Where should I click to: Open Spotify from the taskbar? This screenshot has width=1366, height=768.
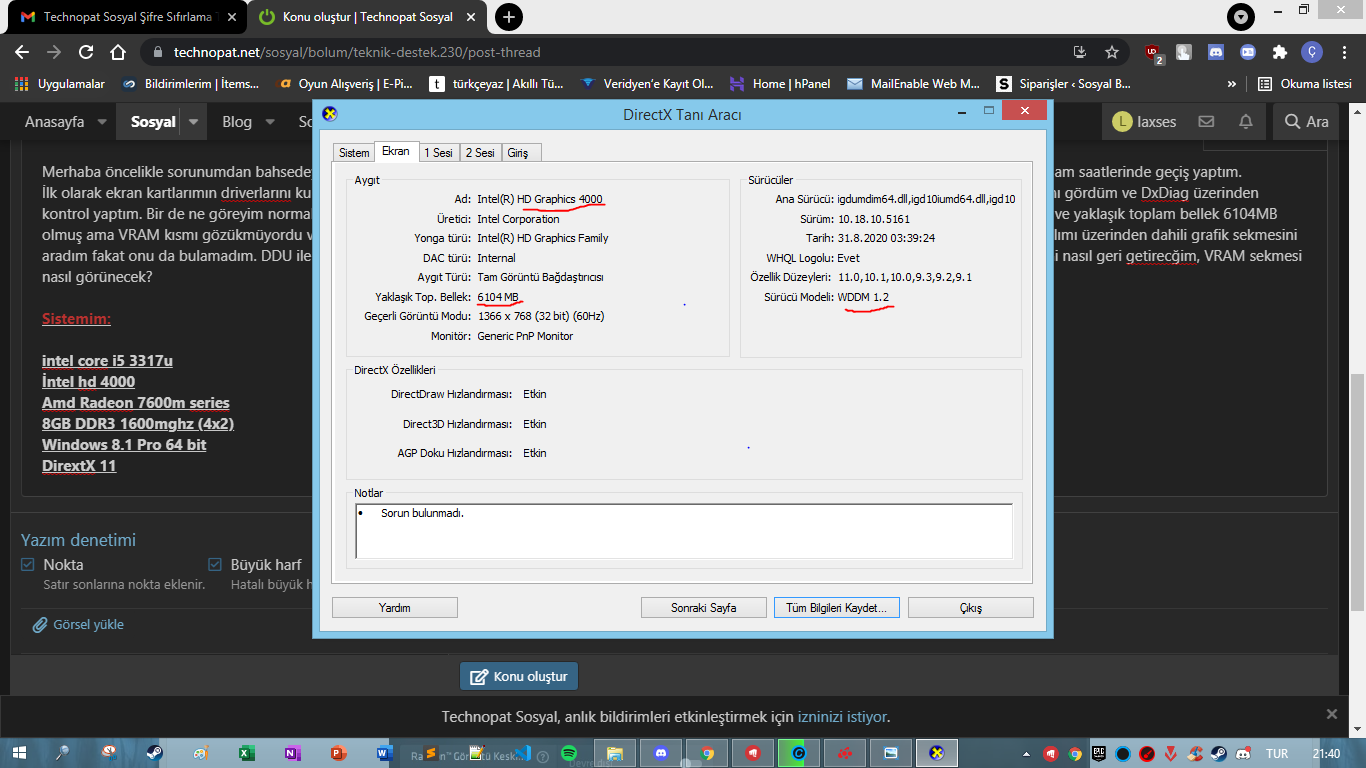coord(569,753)
